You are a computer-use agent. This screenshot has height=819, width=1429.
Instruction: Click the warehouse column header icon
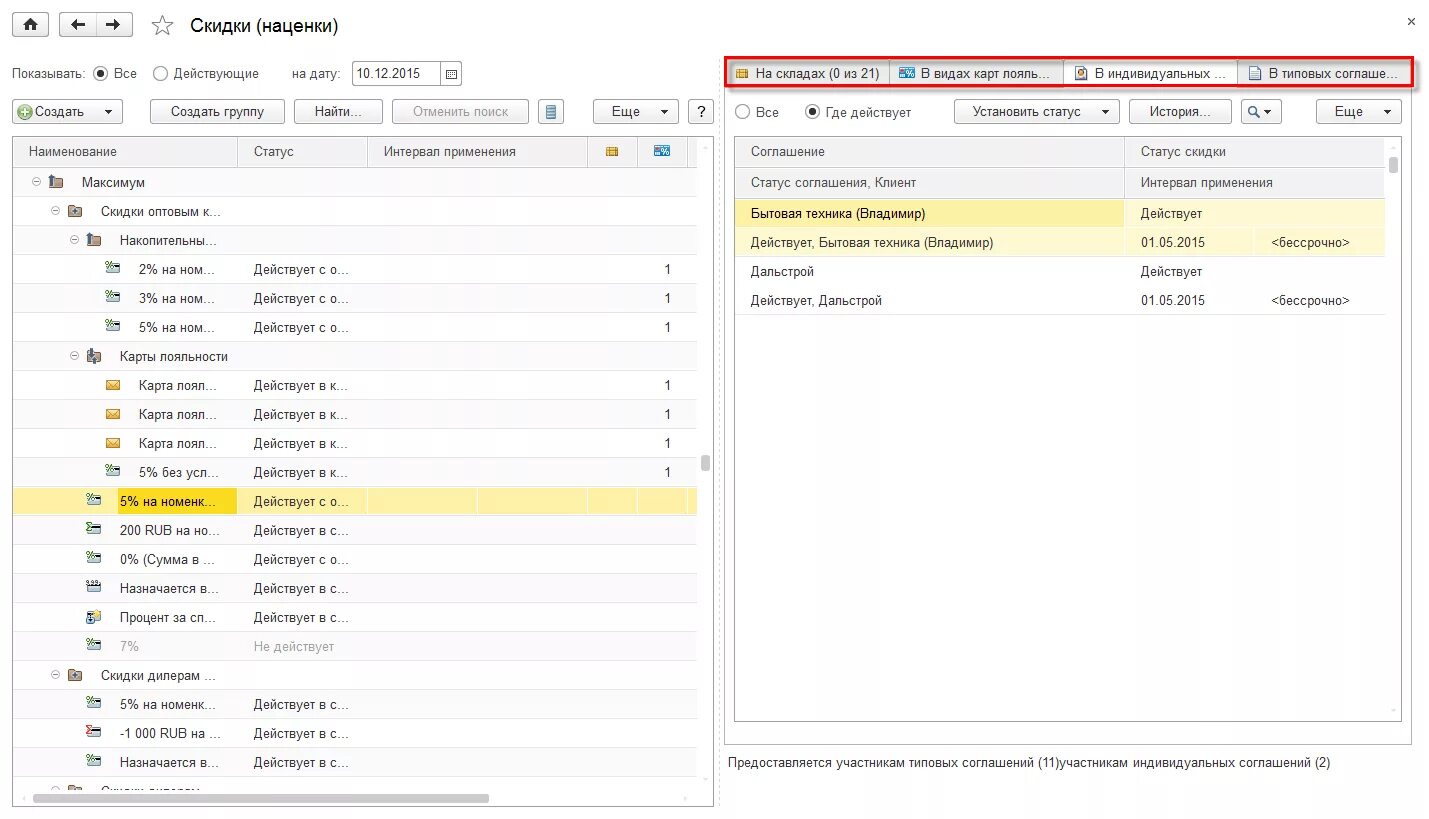point(612,152)
